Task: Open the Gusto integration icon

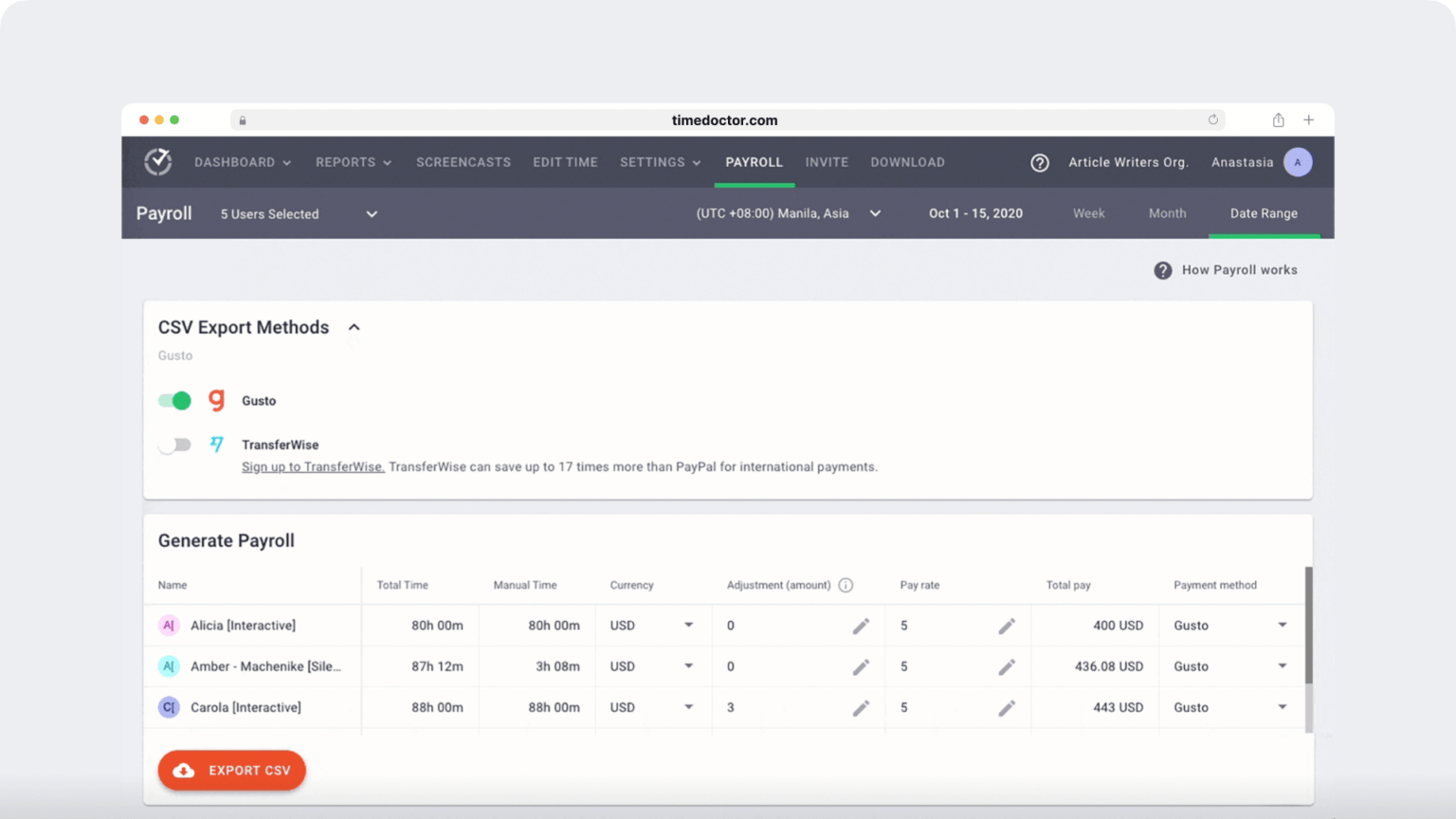Action: point(216,400)
